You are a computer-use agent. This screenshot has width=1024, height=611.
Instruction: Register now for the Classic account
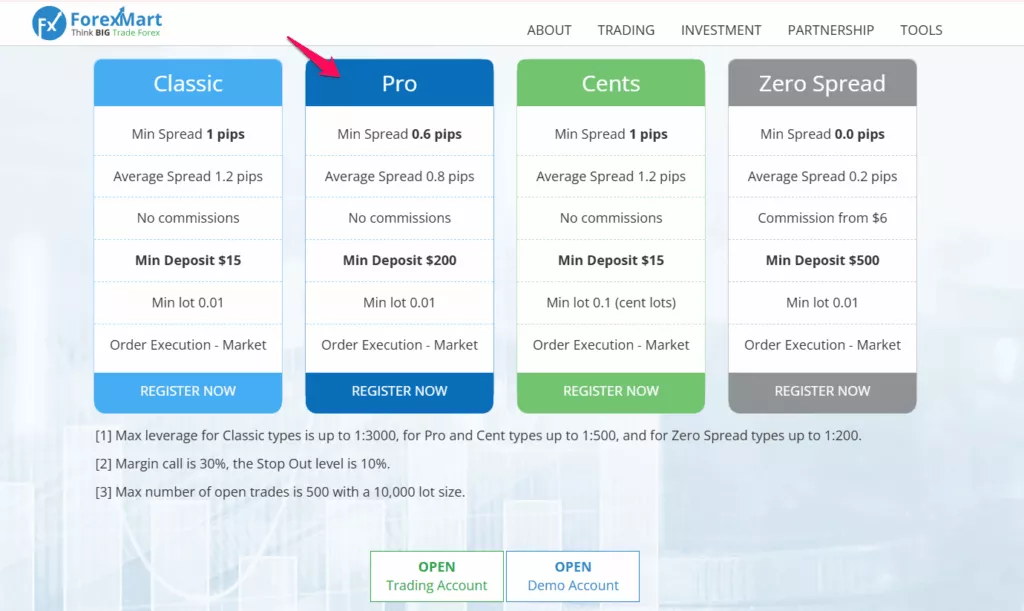pyautogui.click(x=188, y=392)
